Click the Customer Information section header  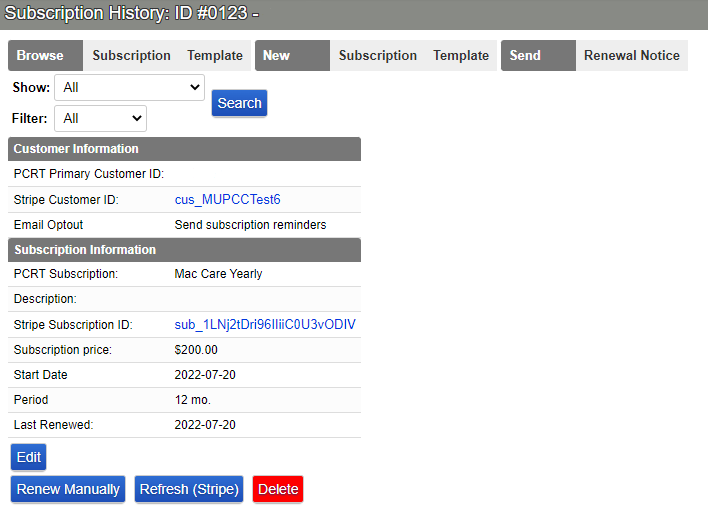tap(76, 149)
